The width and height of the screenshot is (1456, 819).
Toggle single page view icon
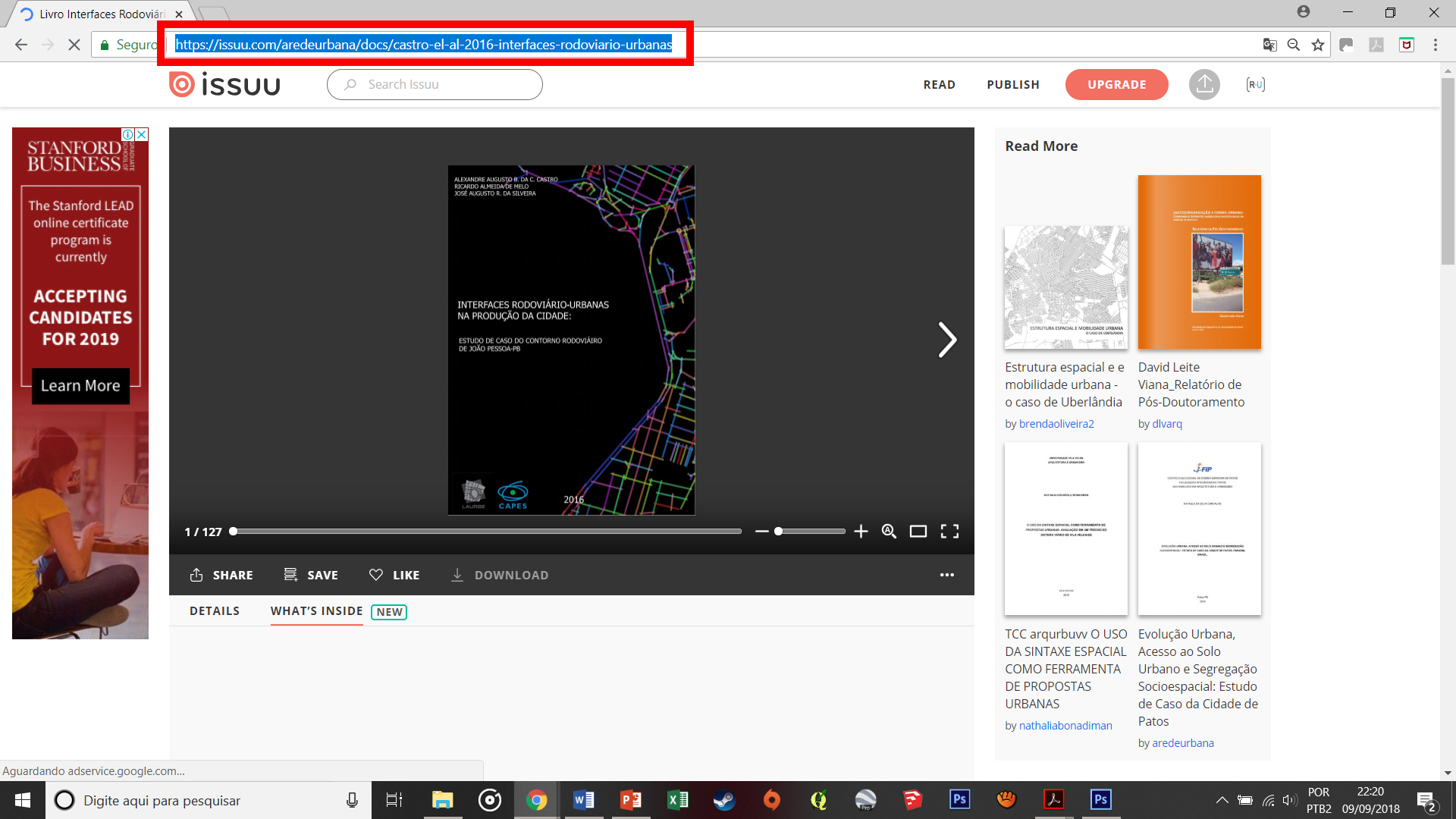918,532
